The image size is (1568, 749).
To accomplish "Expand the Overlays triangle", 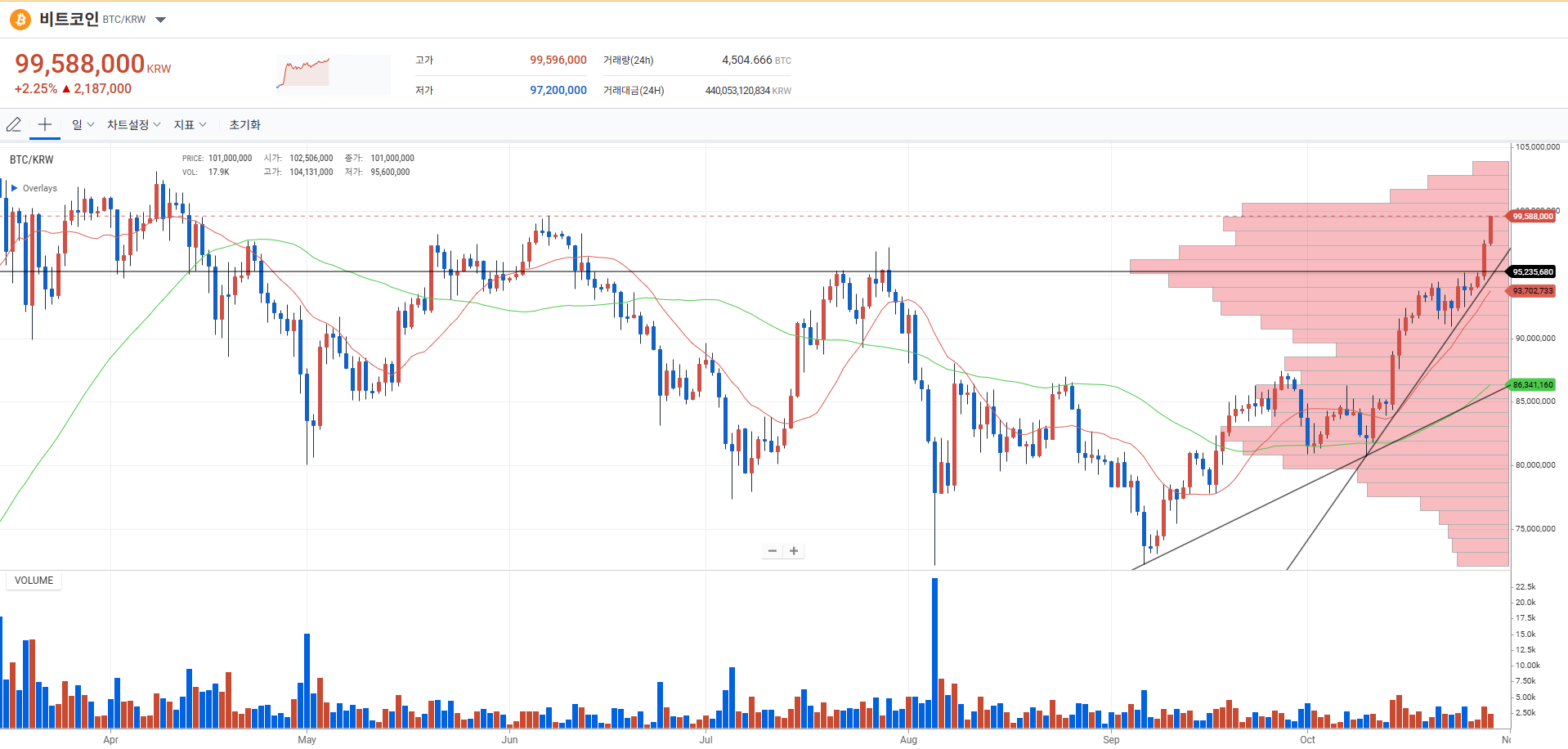I will point(15,188).
